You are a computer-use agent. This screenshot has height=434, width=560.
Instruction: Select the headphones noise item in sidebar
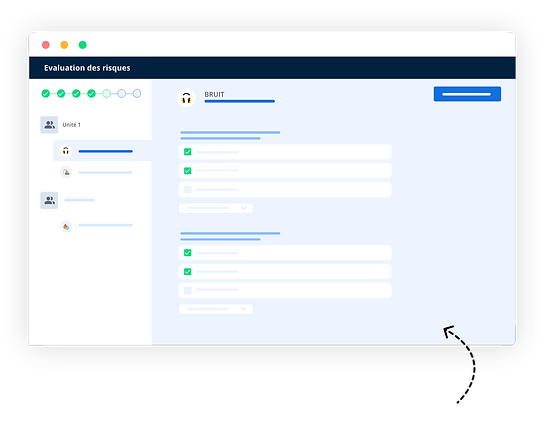coord(102,151)
